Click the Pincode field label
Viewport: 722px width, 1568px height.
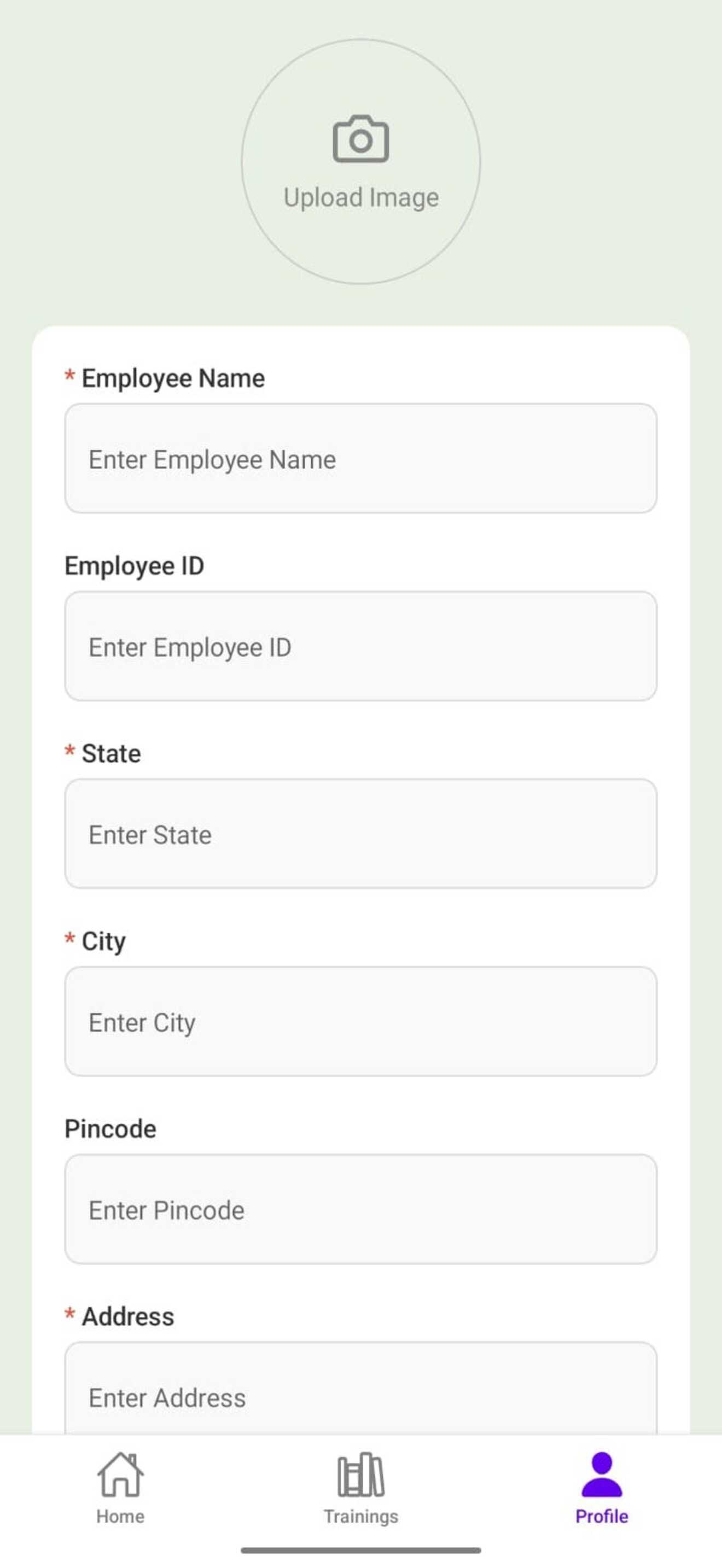pyautogui.click(x=111, y=1129)
